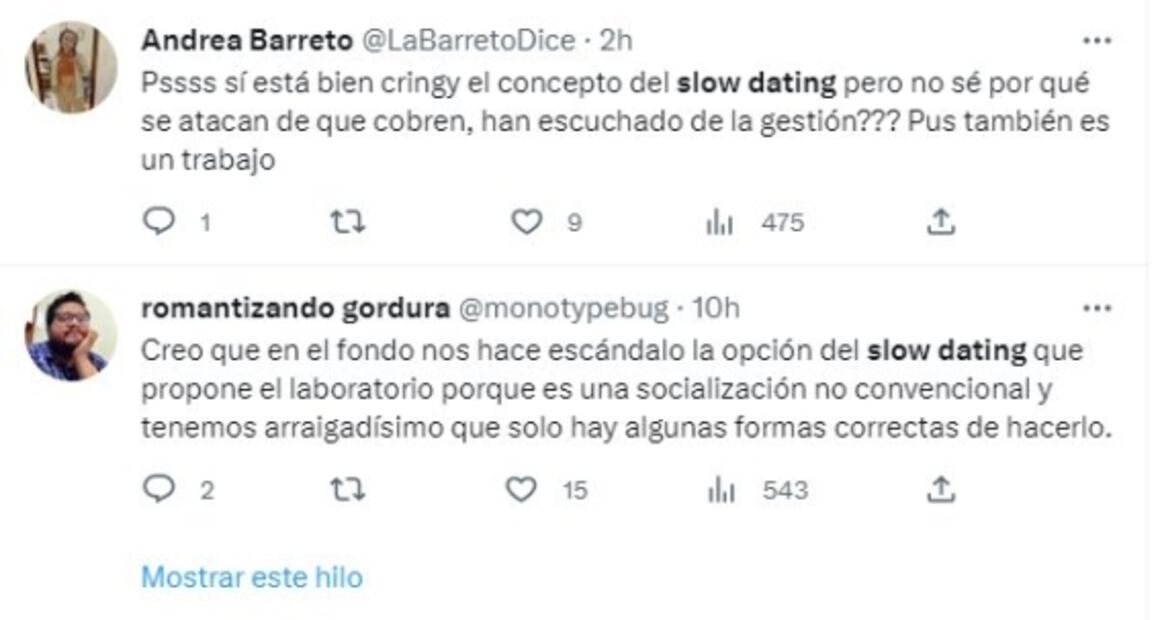Reply to romantizando gordura's tweet
Image resolution: width=1160 pixels, height=620 pixels.
[161, 487]
